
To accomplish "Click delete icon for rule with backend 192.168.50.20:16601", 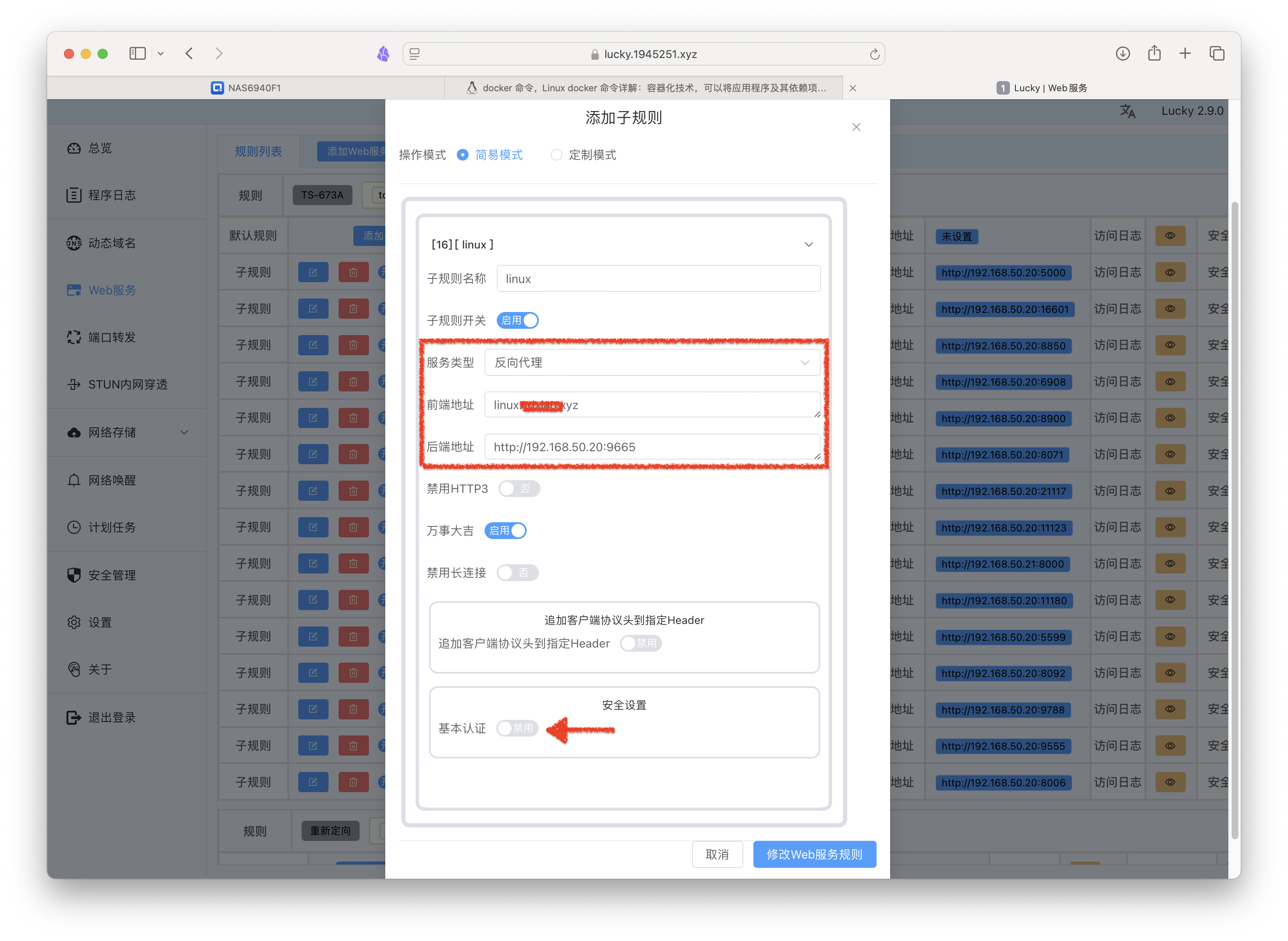I will click(353, 309).
